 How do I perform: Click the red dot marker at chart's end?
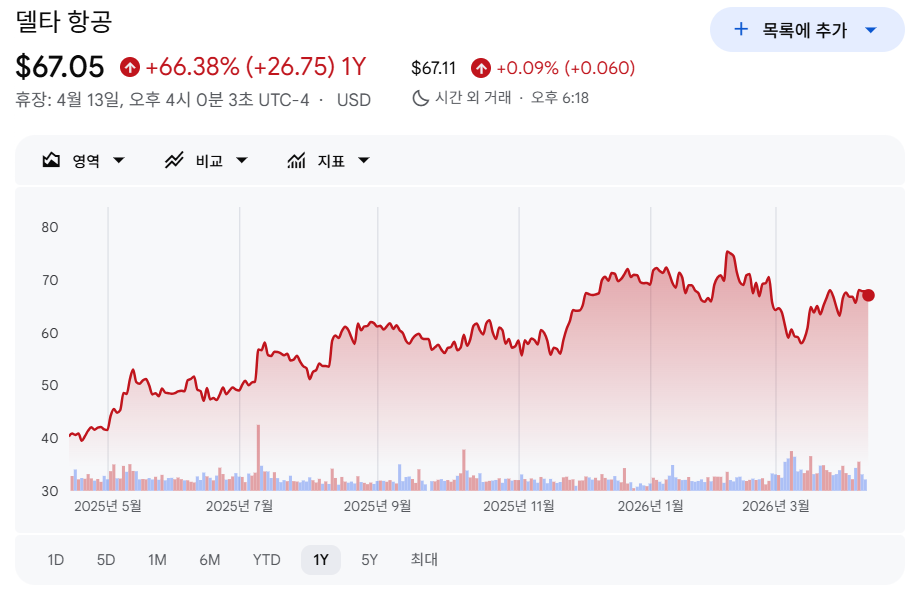[868, 295]
